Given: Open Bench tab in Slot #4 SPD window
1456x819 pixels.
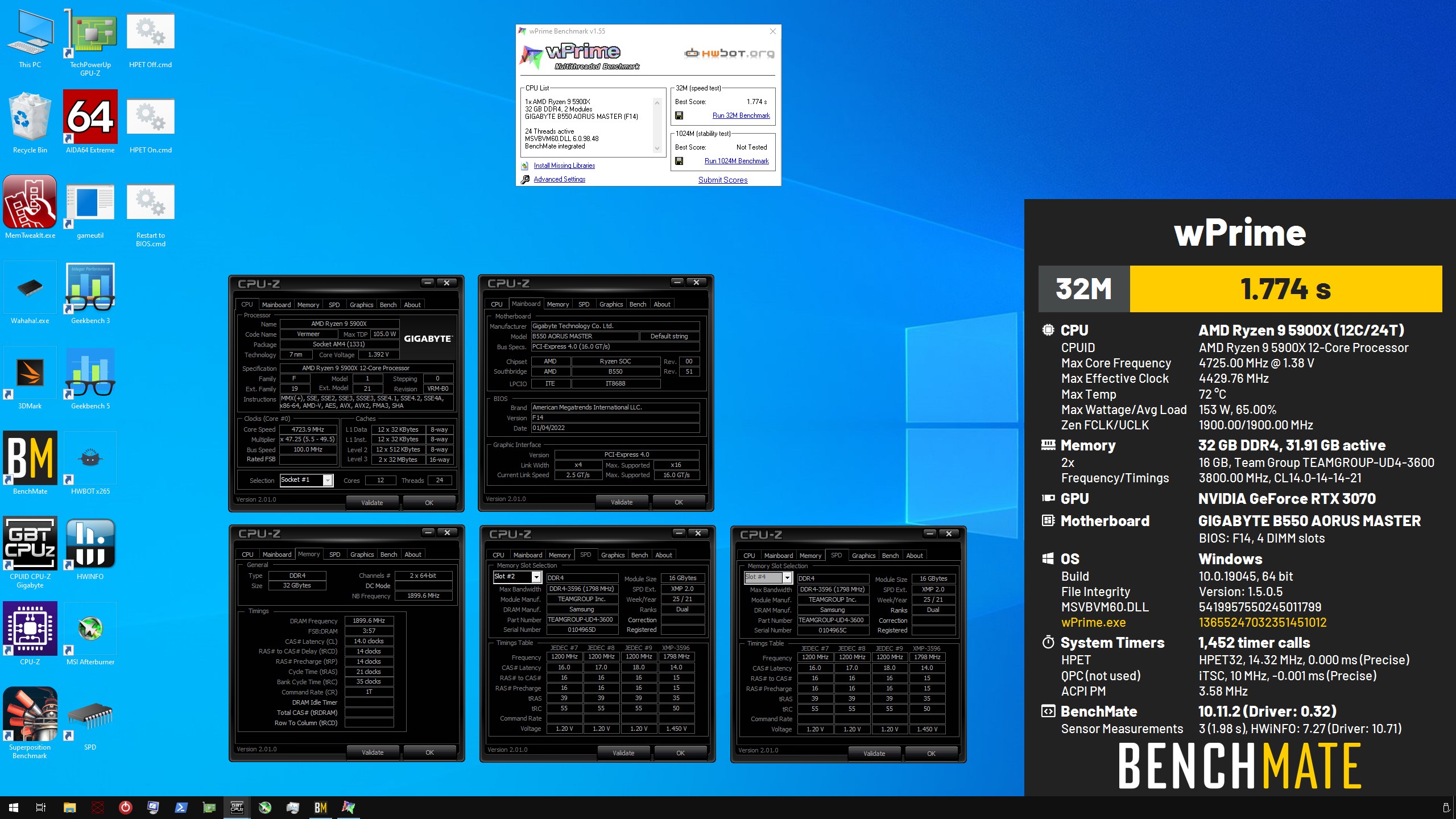Looking at the screenshot, I should (890, 556).
